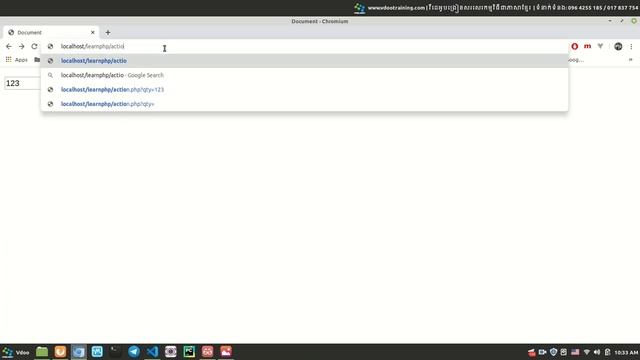Open the Wi-Fi network tray icon
Viewport: 640px width, 360px height.
click(x=587, y=352)
